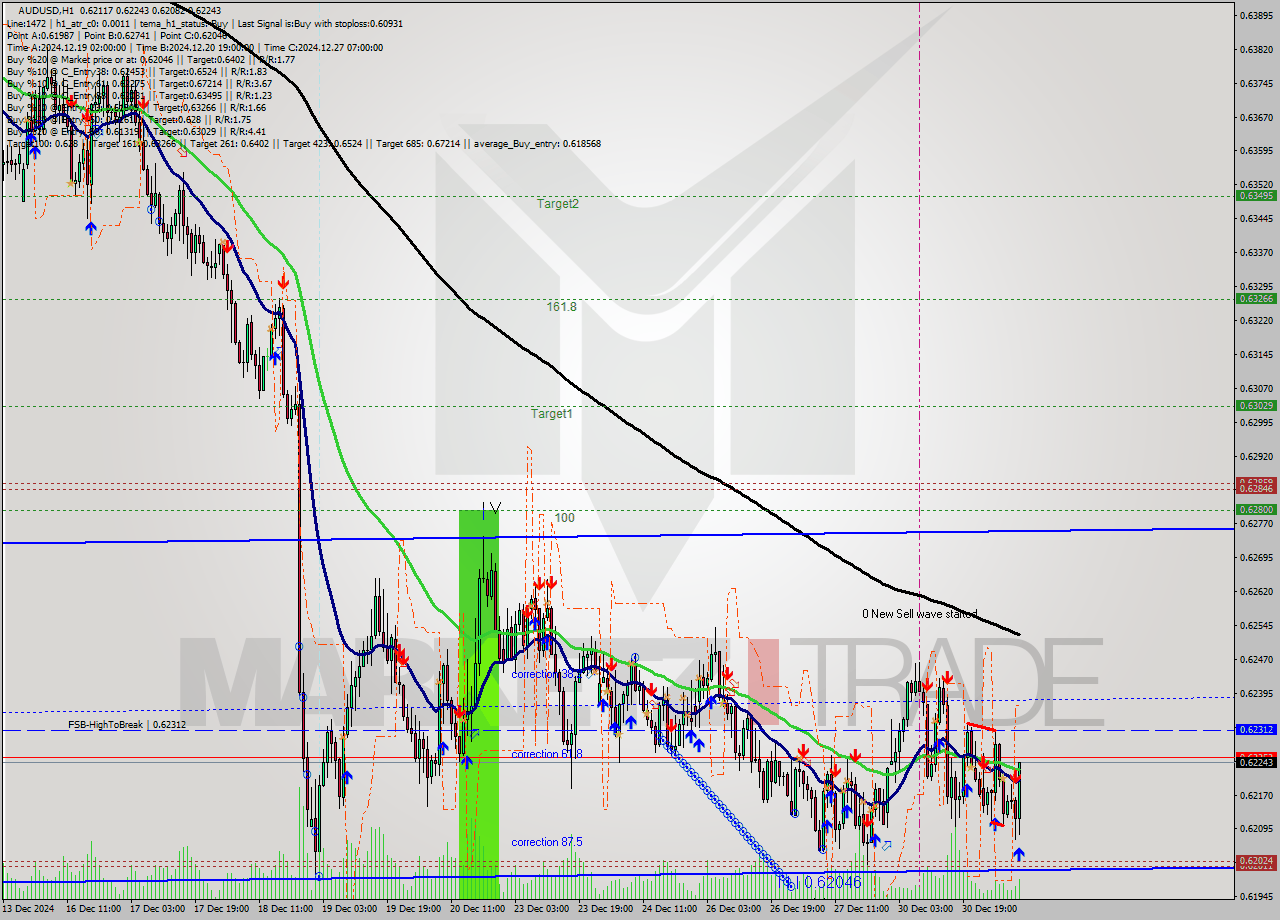The width and height of the screenshot is (1280, 920).
Task: Select the red down arrow above the 18 Dec 11:00 candles
Action: [x=284, y=281]
